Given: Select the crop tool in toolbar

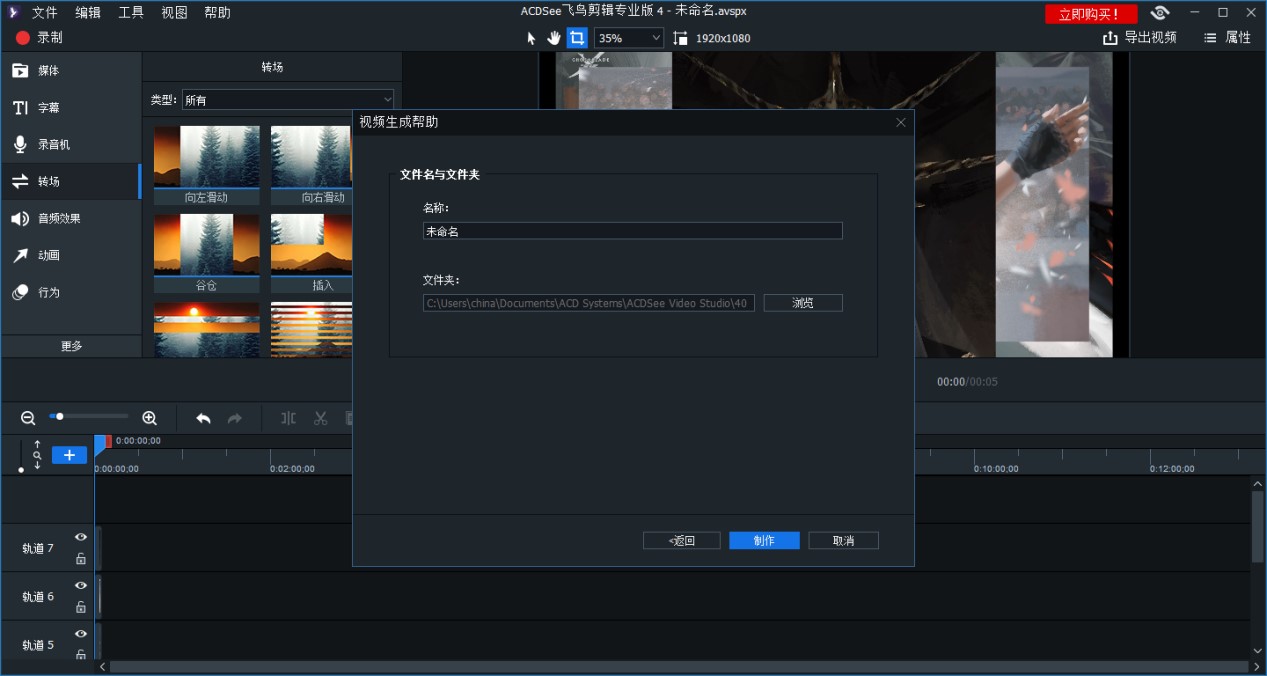Looking at the screenshot, I should (577, 38).
